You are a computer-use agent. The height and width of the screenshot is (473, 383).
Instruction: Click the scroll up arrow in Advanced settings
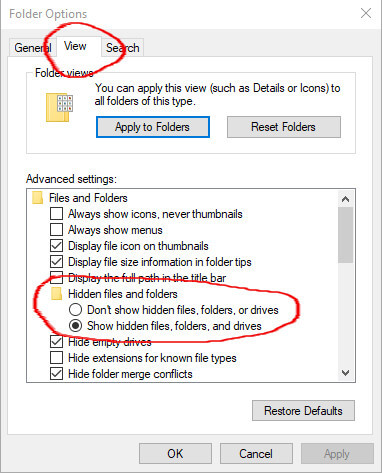[346, 199]
